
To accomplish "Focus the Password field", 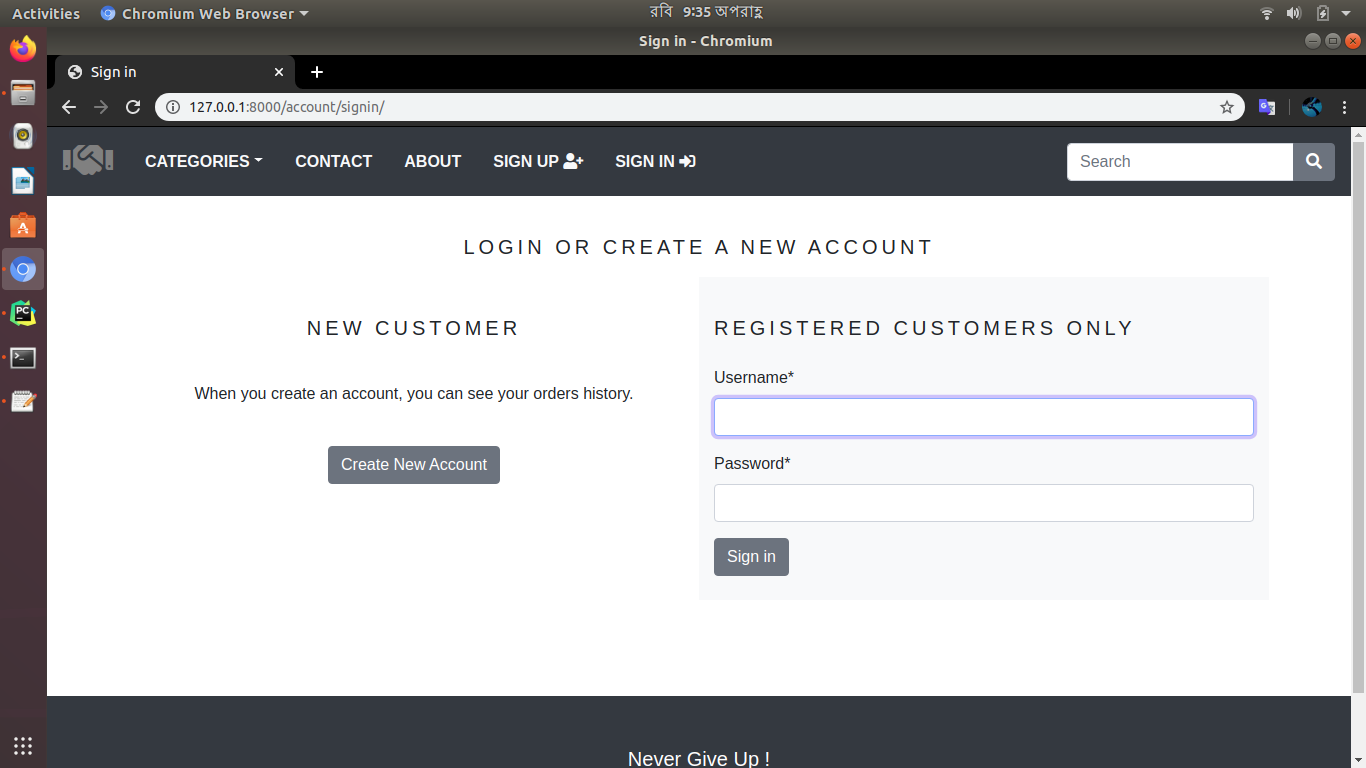I will point(984,503).
